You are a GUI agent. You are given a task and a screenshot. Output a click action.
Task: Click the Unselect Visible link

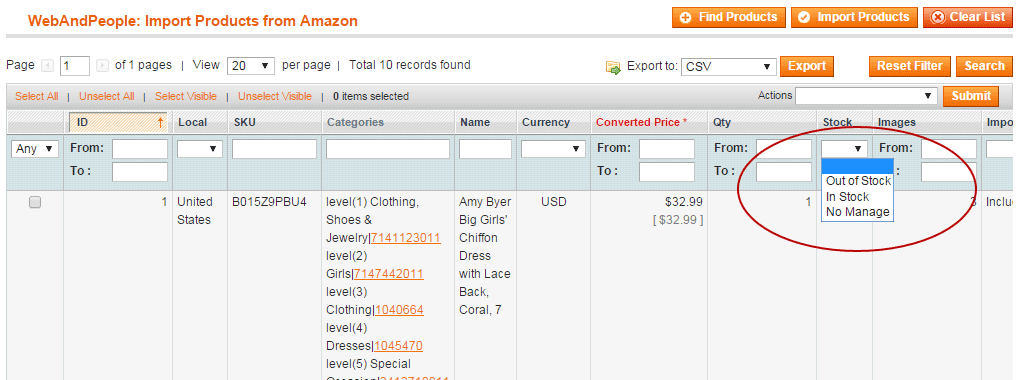[x=275, y=96]
